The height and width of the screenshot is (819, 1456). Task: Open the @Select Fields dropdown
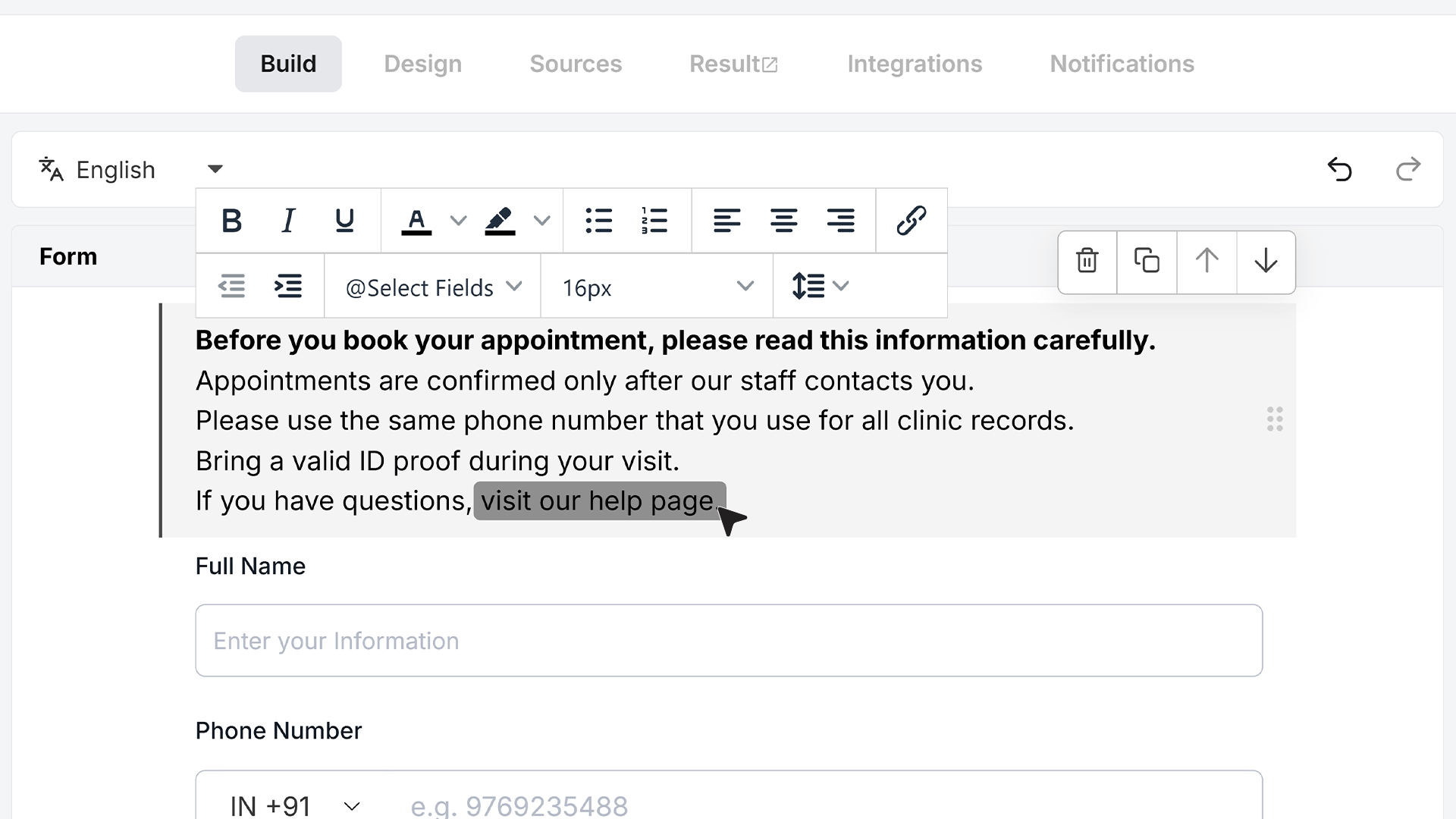pos(433,287)
